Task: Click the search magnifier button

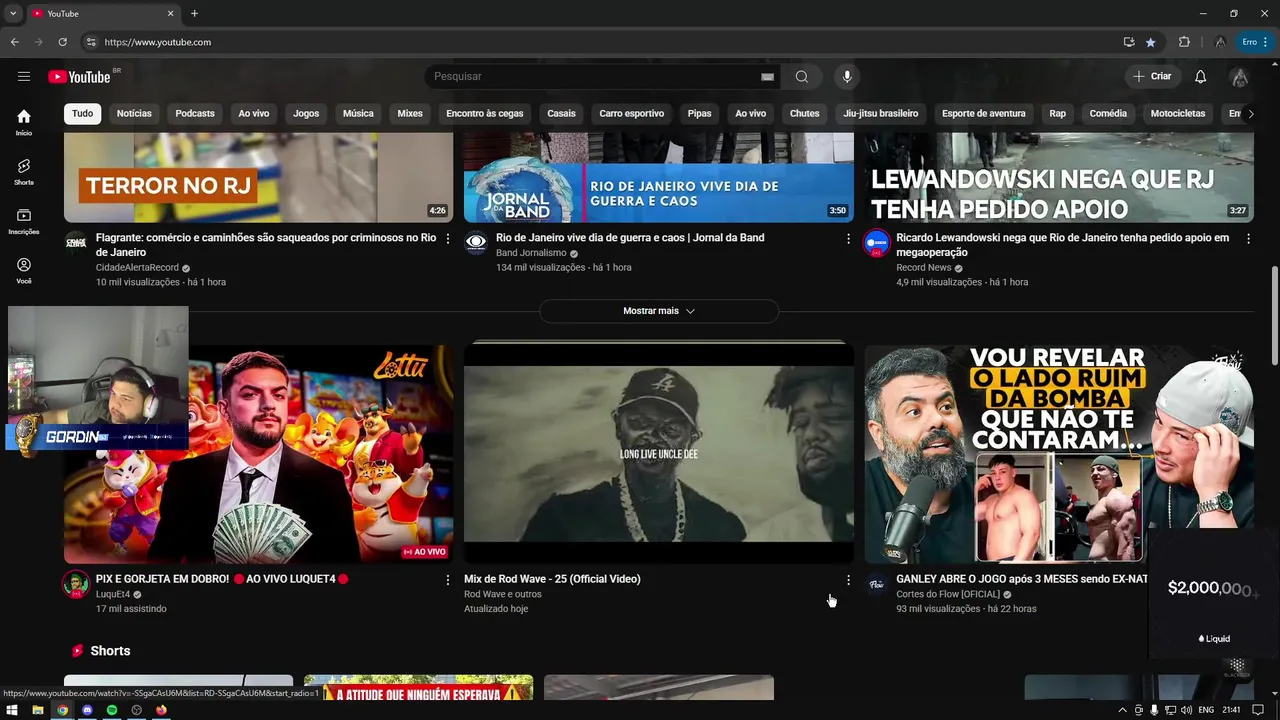Action: 802,76
